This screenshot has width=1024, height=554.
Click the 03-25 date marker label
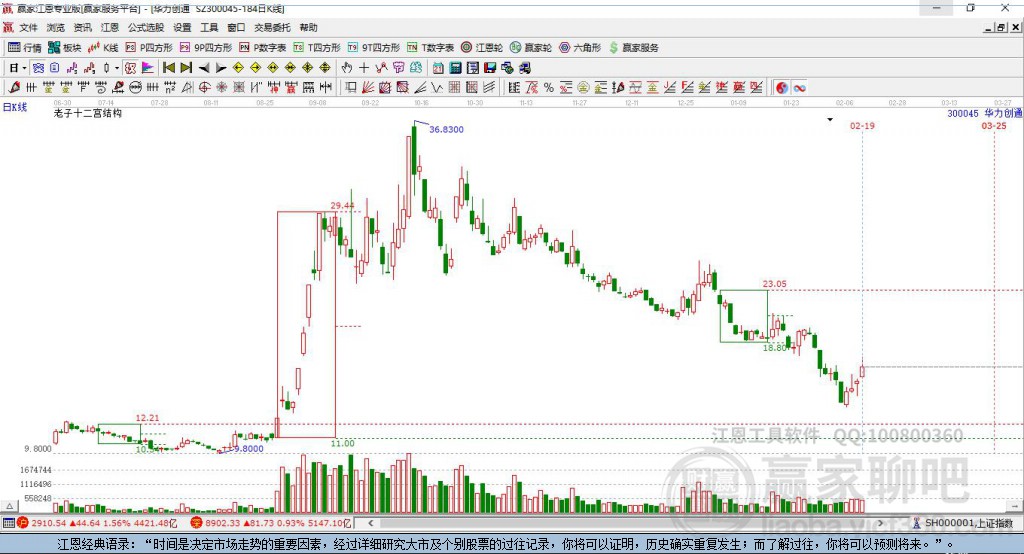coord(994,125)
